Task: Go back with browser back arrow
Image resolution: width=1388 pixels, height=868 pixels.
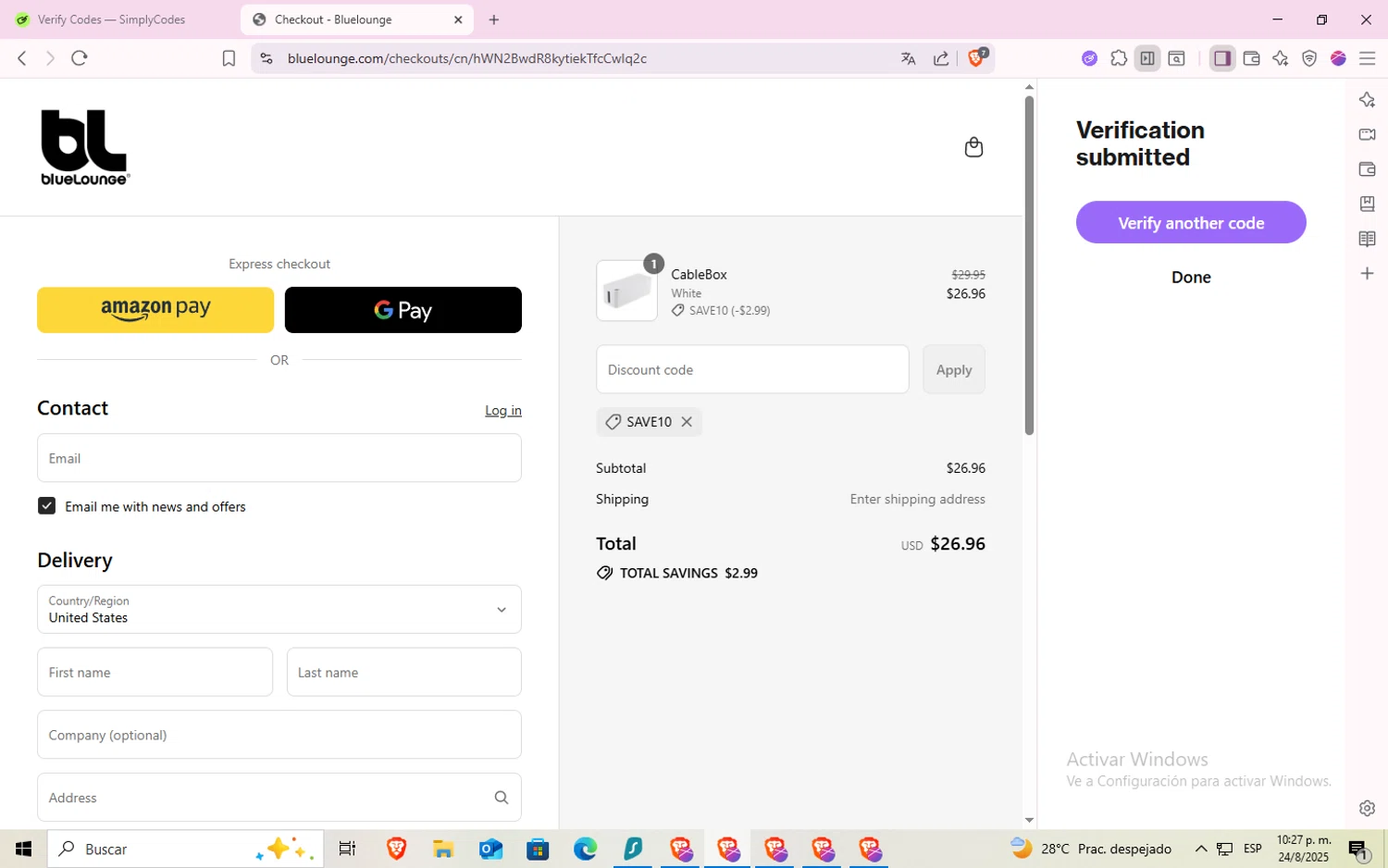Action: pos(22,58)
